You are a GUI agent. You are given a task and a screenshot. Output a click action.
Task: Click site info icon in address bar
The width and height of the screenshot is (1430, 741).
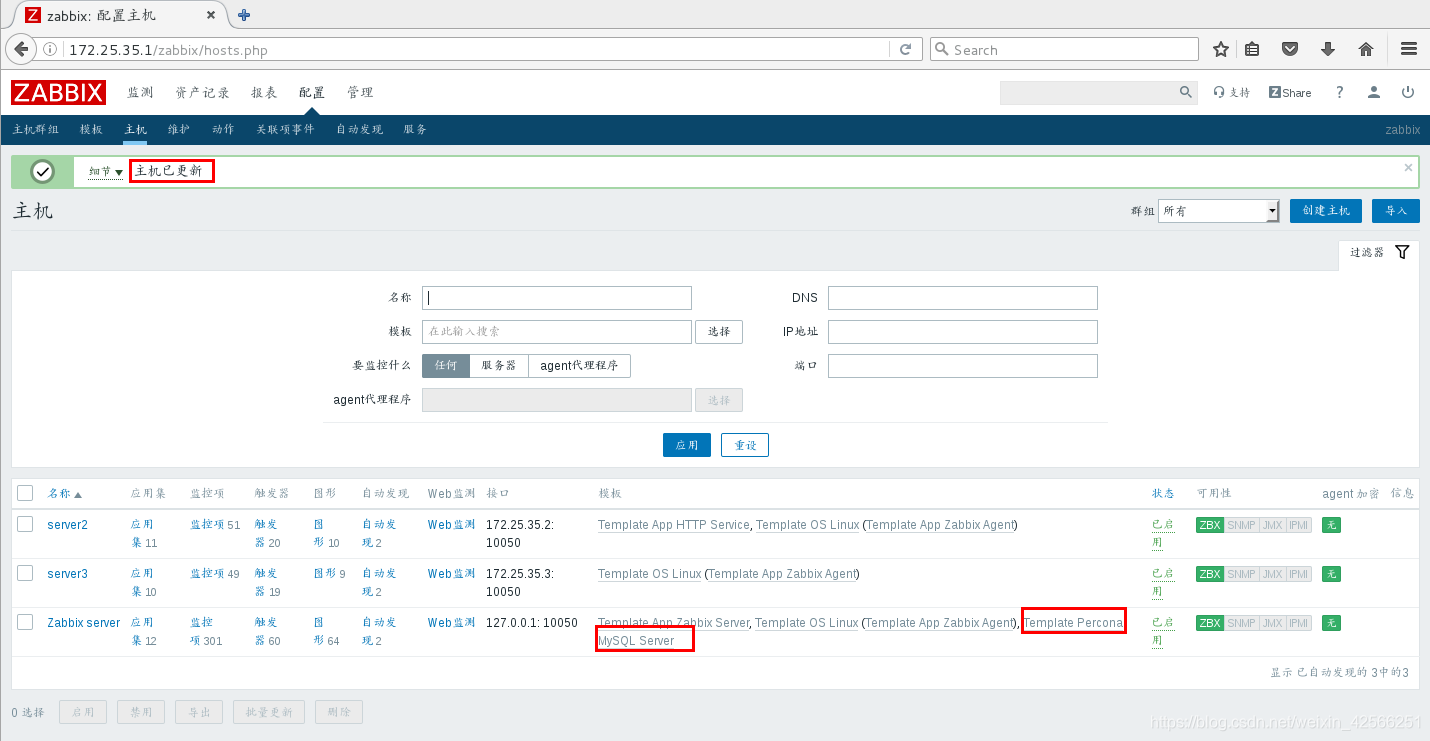51,49
